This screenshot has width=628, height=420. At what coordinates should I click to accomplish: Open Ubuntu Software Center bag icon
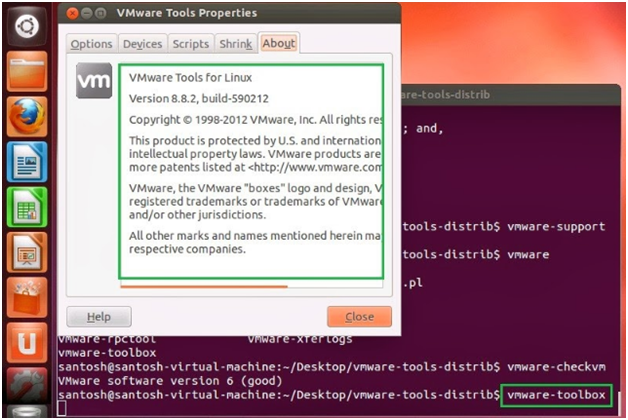click(27, 298)
